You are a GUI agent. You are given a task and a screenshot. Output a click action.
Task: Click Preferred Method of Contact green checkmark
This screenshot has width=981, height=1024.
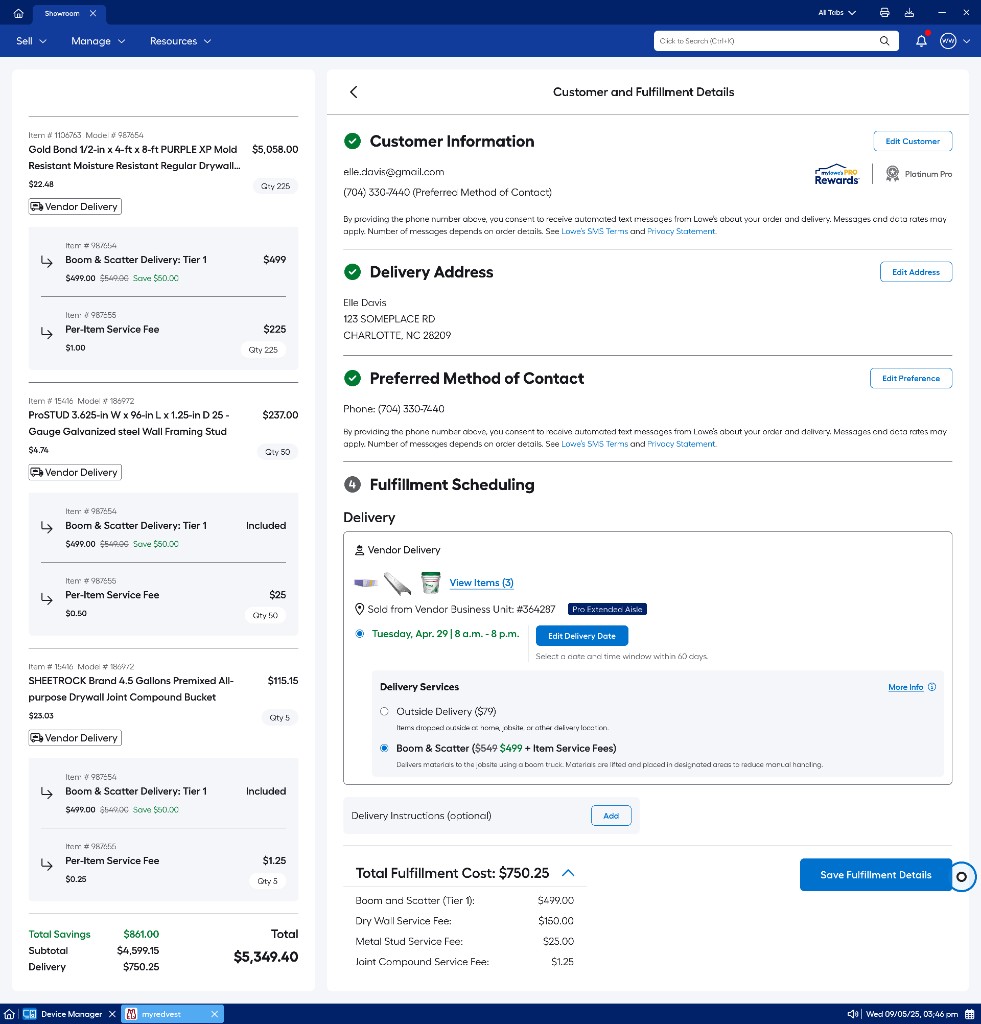(x=352, y=378)
